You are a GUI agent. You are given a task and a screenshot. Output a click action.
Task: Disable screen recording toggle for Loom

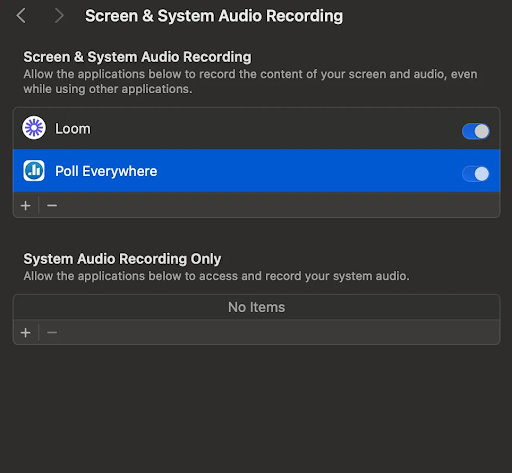[x=475, y=131]
